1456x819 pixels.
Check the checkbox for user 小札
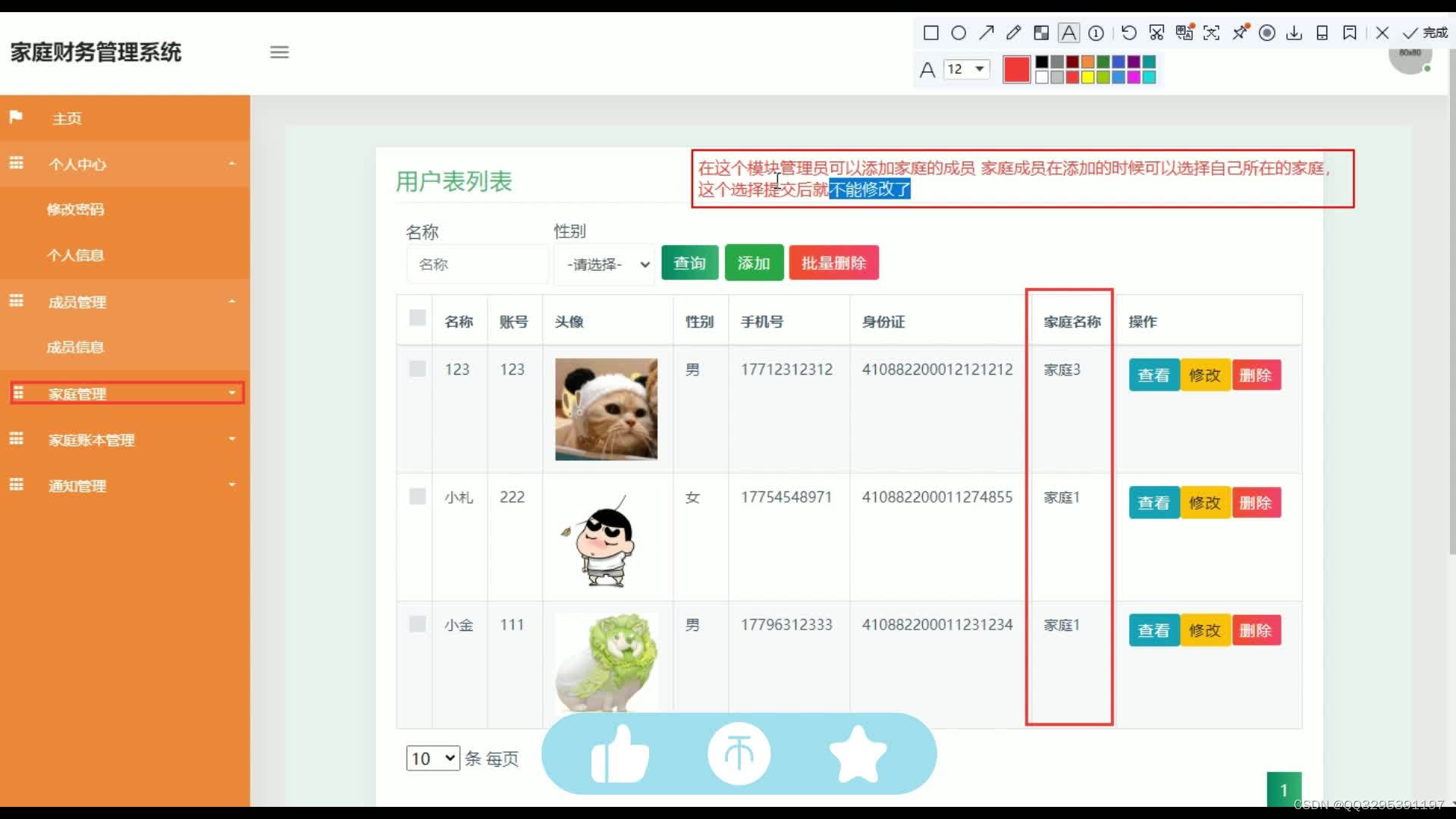tap(417, 496)
